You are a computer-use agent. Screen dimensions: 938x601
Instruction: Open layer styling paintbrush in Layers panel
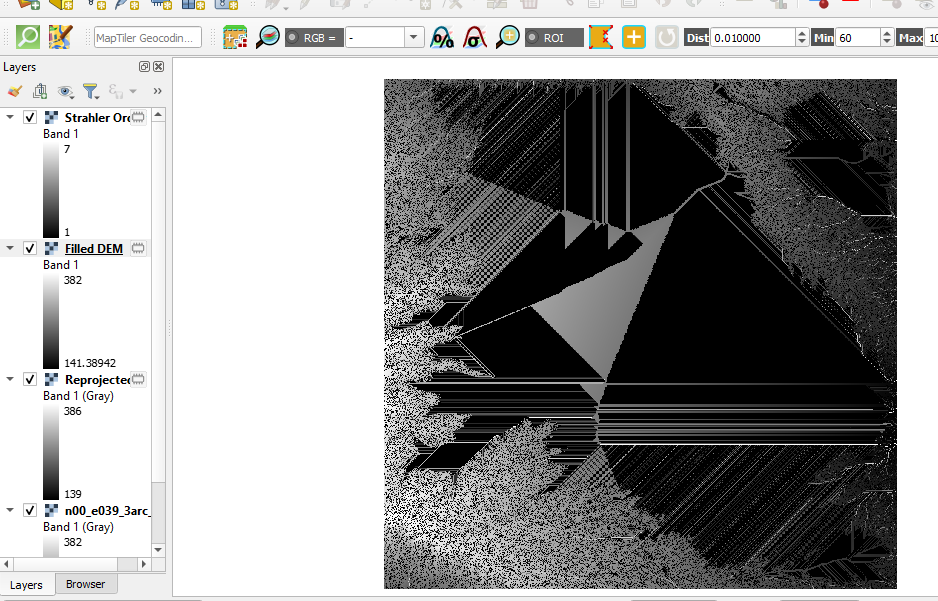point(14,91)
